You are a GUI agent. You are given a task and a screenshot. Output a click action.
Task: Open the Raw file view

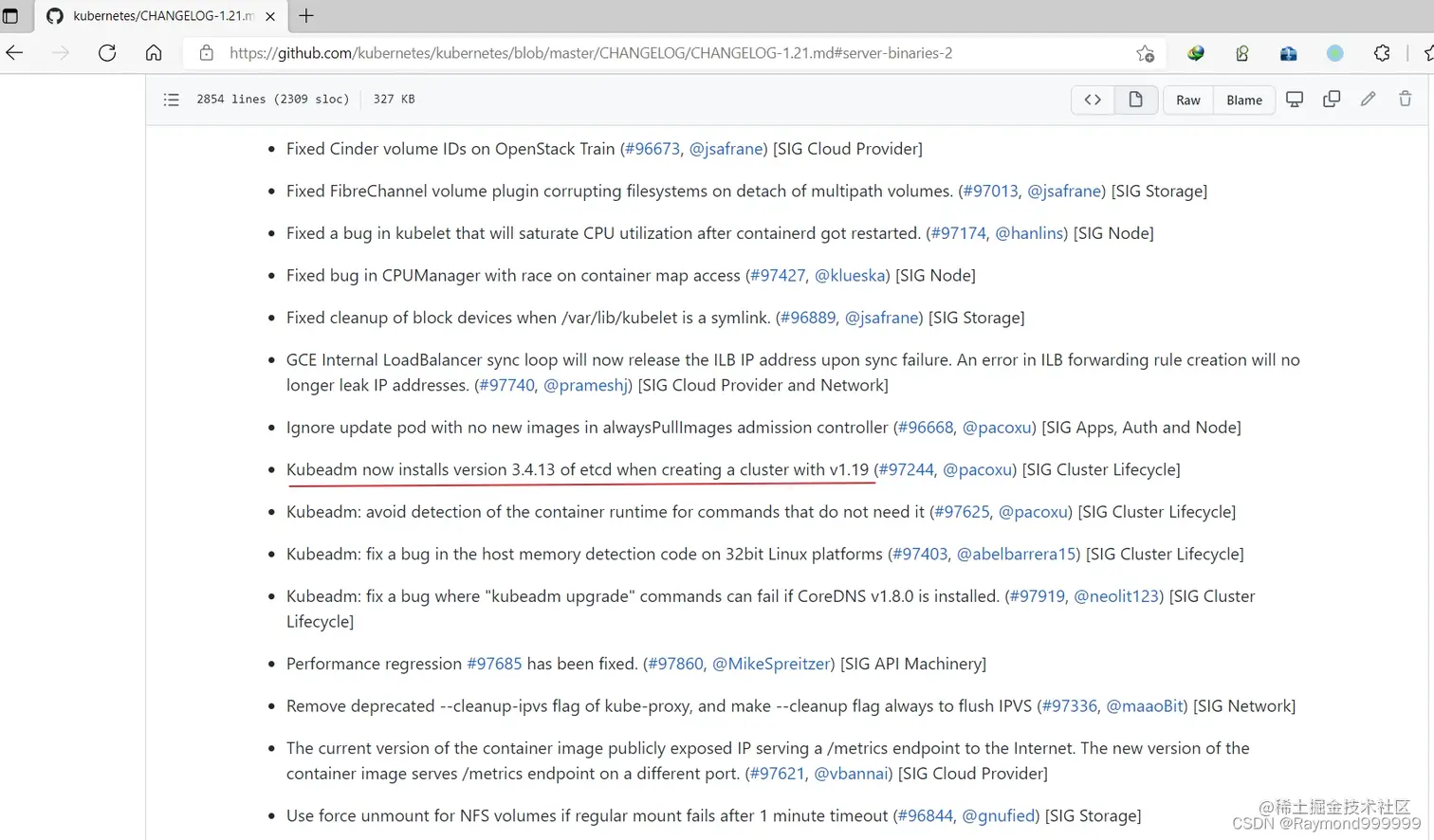tap(1188, 100)
